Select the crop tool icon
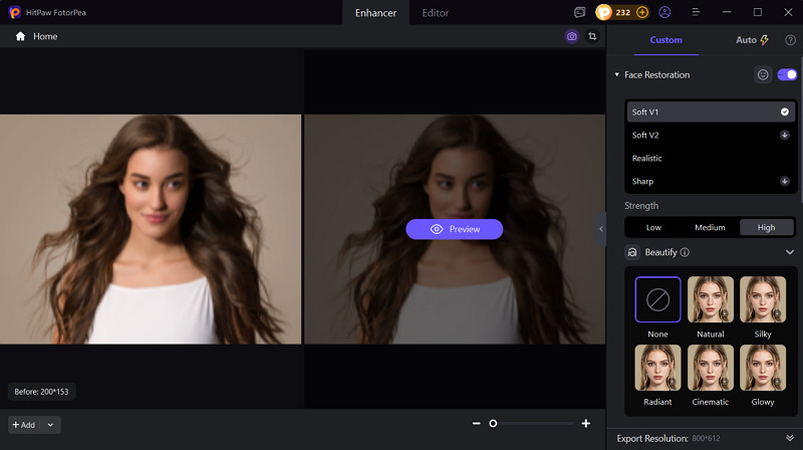The width and height of the screenshot is (803, 450). (593, 36)
